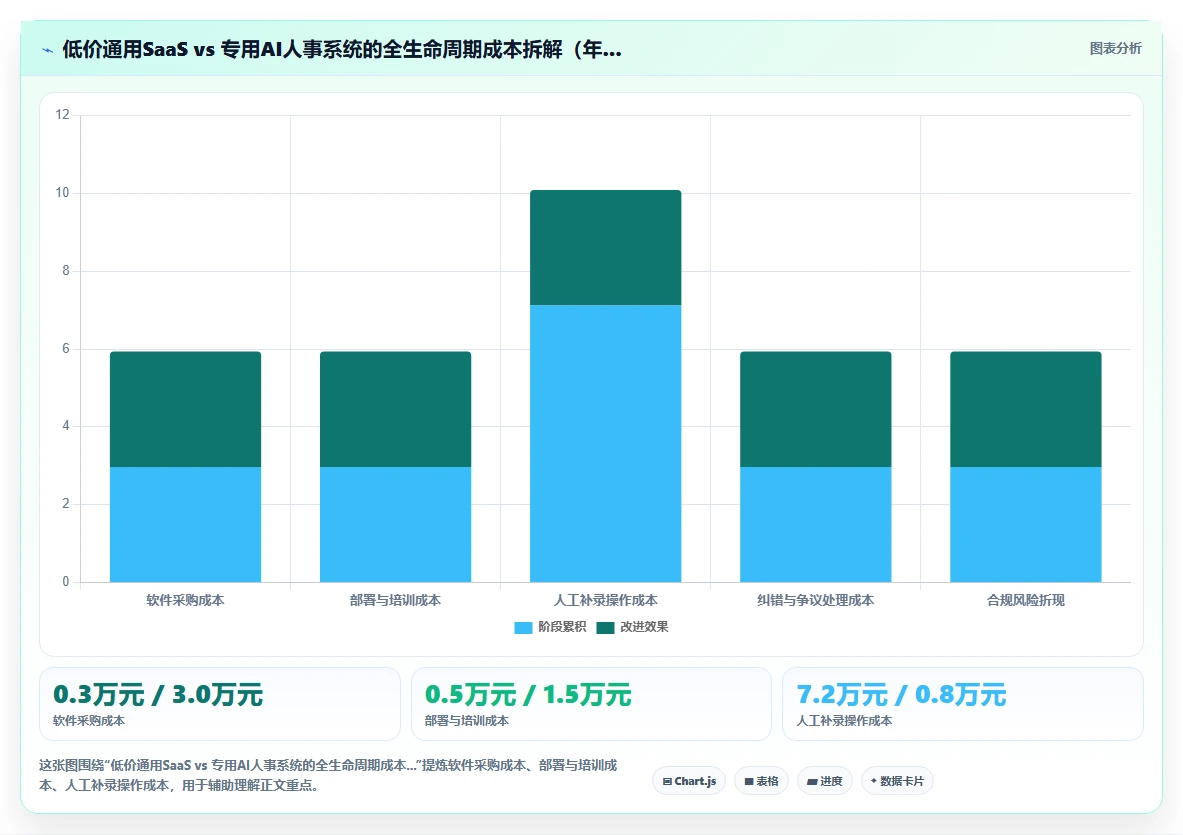The image size is (1183, 835).
Task: Click the 0.5万元 / 1.5万元 card value
Action: click(x=528, y=694)
